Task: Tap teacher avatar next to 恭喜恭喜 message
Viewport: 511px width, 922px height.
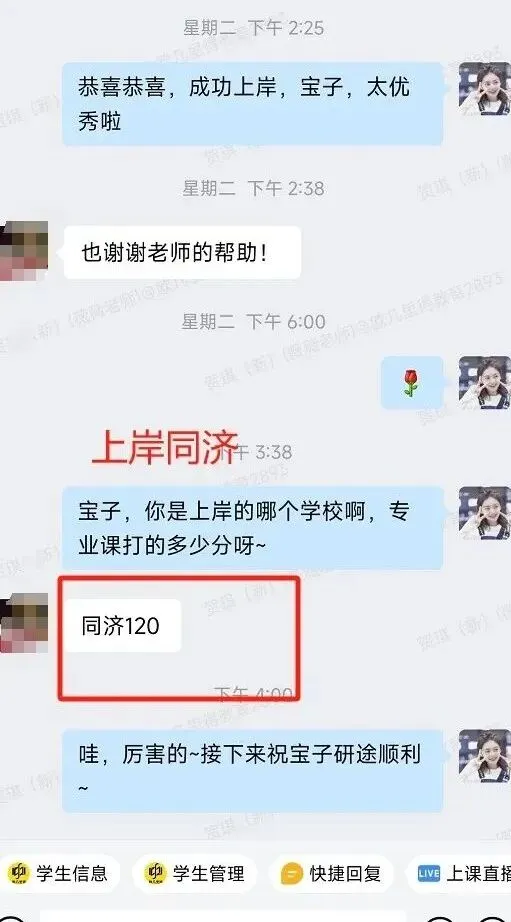Action: [485, 88]
